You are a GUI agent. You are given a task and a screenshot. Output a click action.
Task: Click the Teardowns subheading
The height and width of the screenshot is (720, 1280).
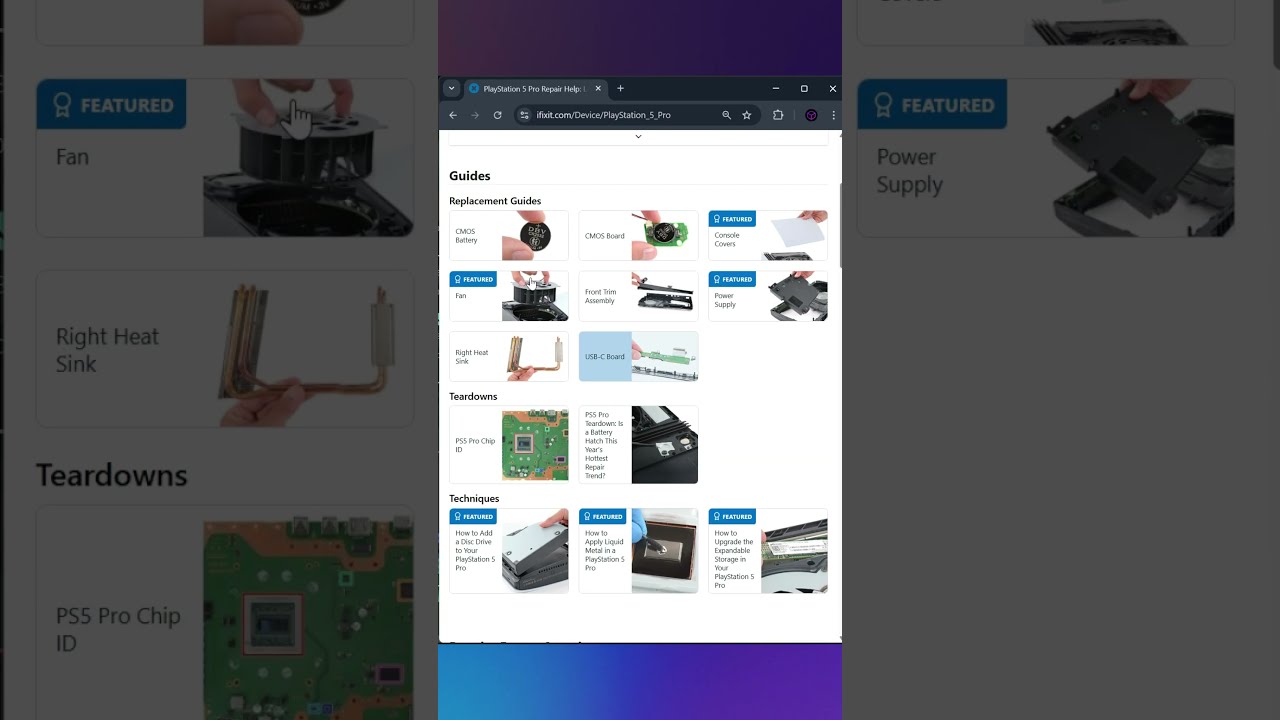[x=473, y=396]
